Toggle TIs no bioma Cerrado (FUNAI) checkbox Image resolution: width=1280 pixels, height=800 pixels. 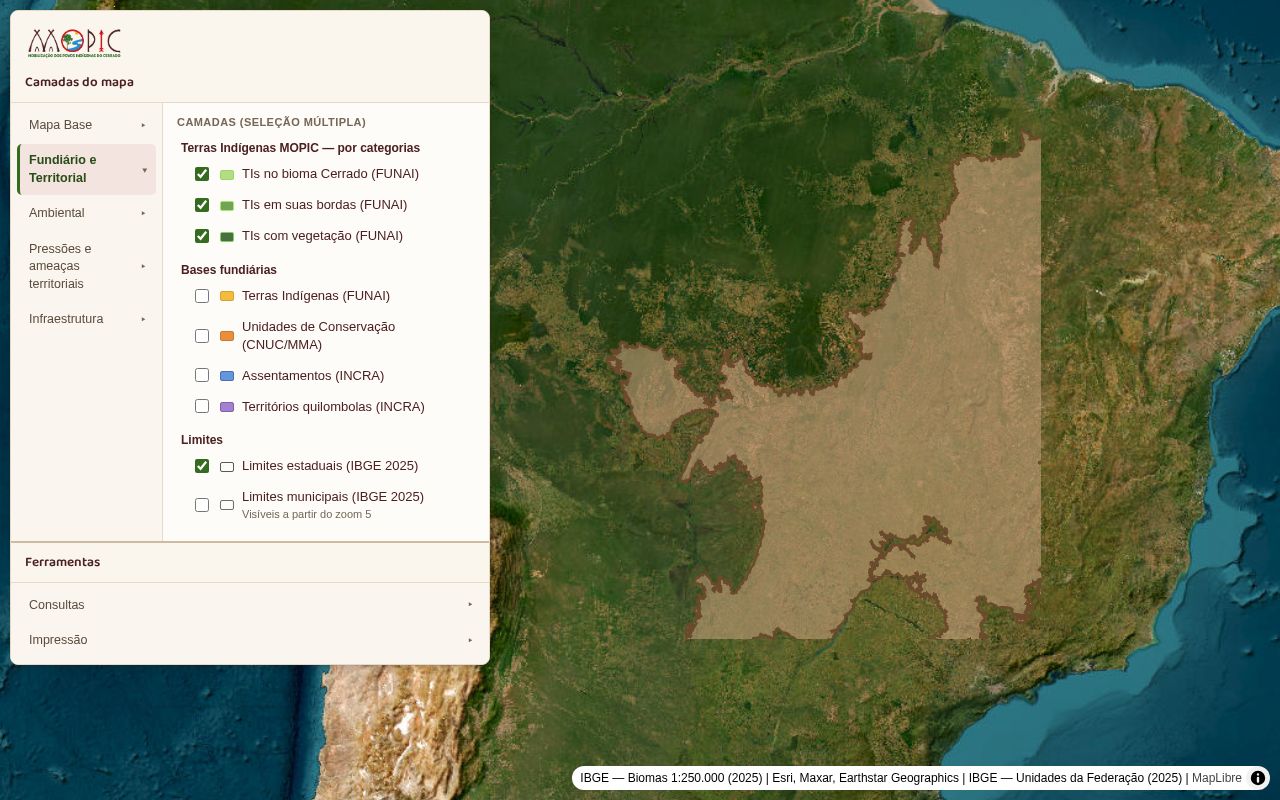click(202, 174)
